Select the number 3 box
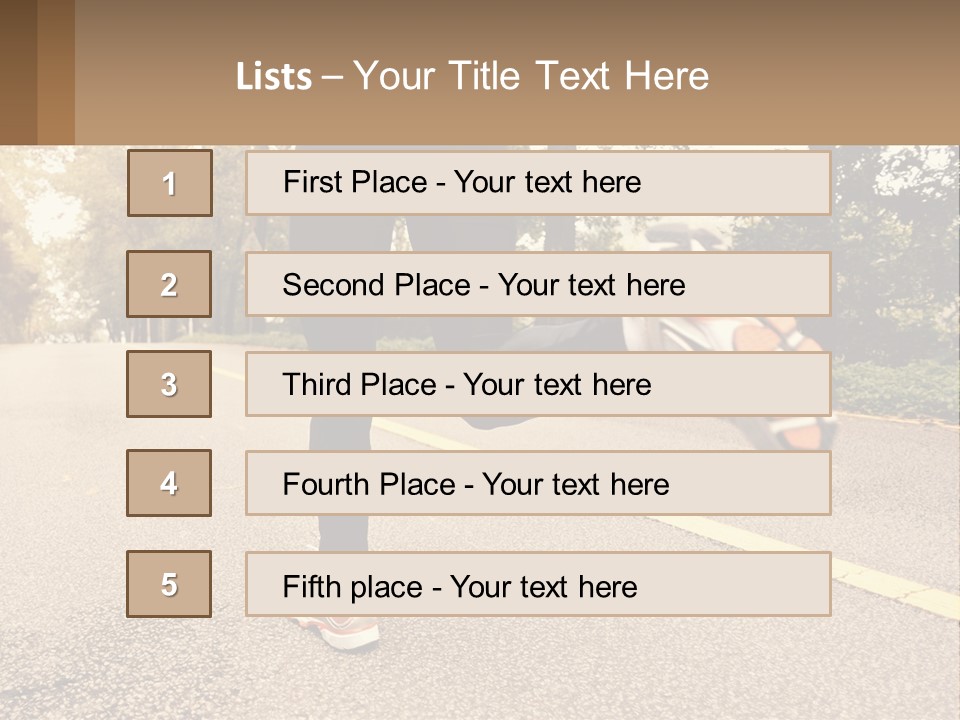Viewport: 960px width, 720px height. 169,384
